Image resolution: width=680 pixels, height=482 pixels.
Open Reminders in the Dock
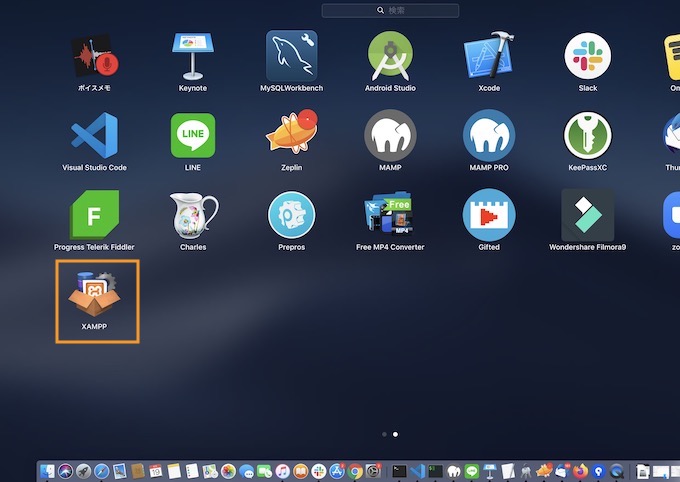pyautogui.click(x=192, y=471)
